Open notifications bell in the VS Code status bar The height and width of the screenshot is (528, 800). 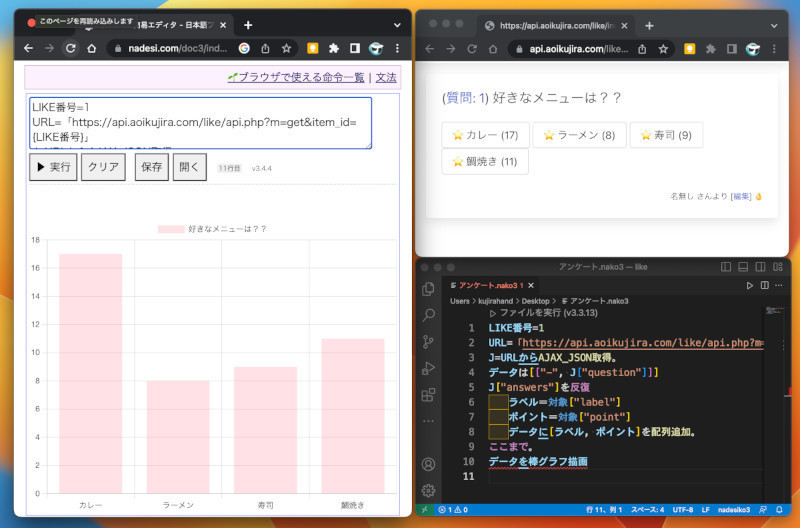click(779, 510)
